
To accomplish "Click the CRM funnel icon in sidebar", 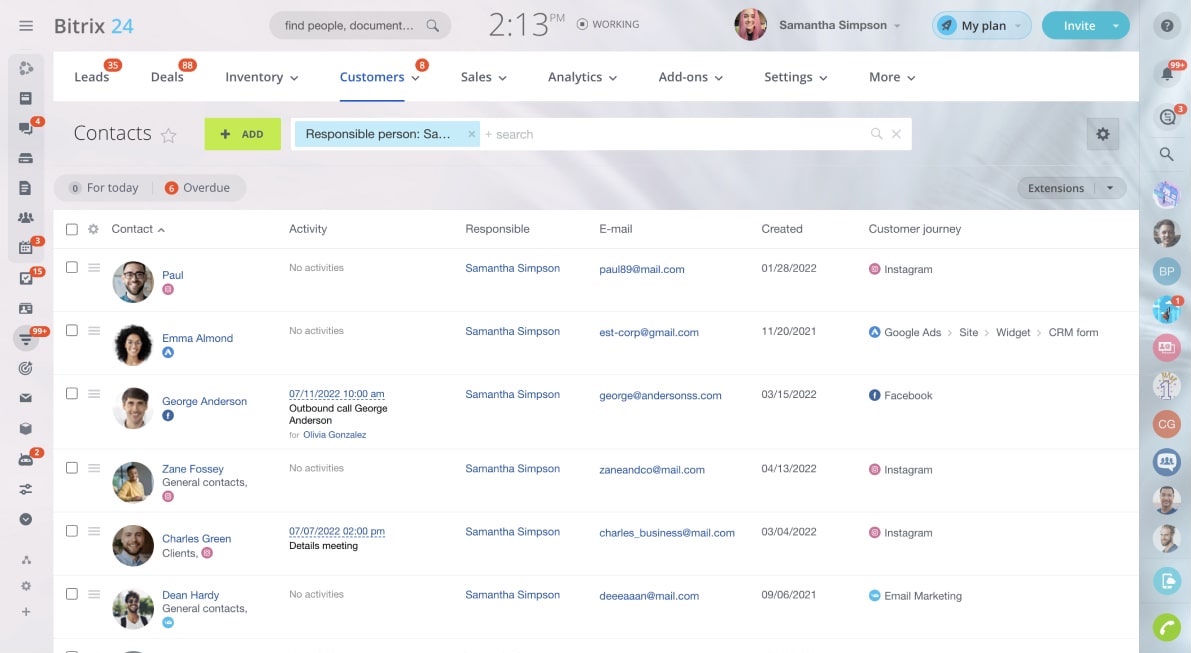I will (26, 339).
